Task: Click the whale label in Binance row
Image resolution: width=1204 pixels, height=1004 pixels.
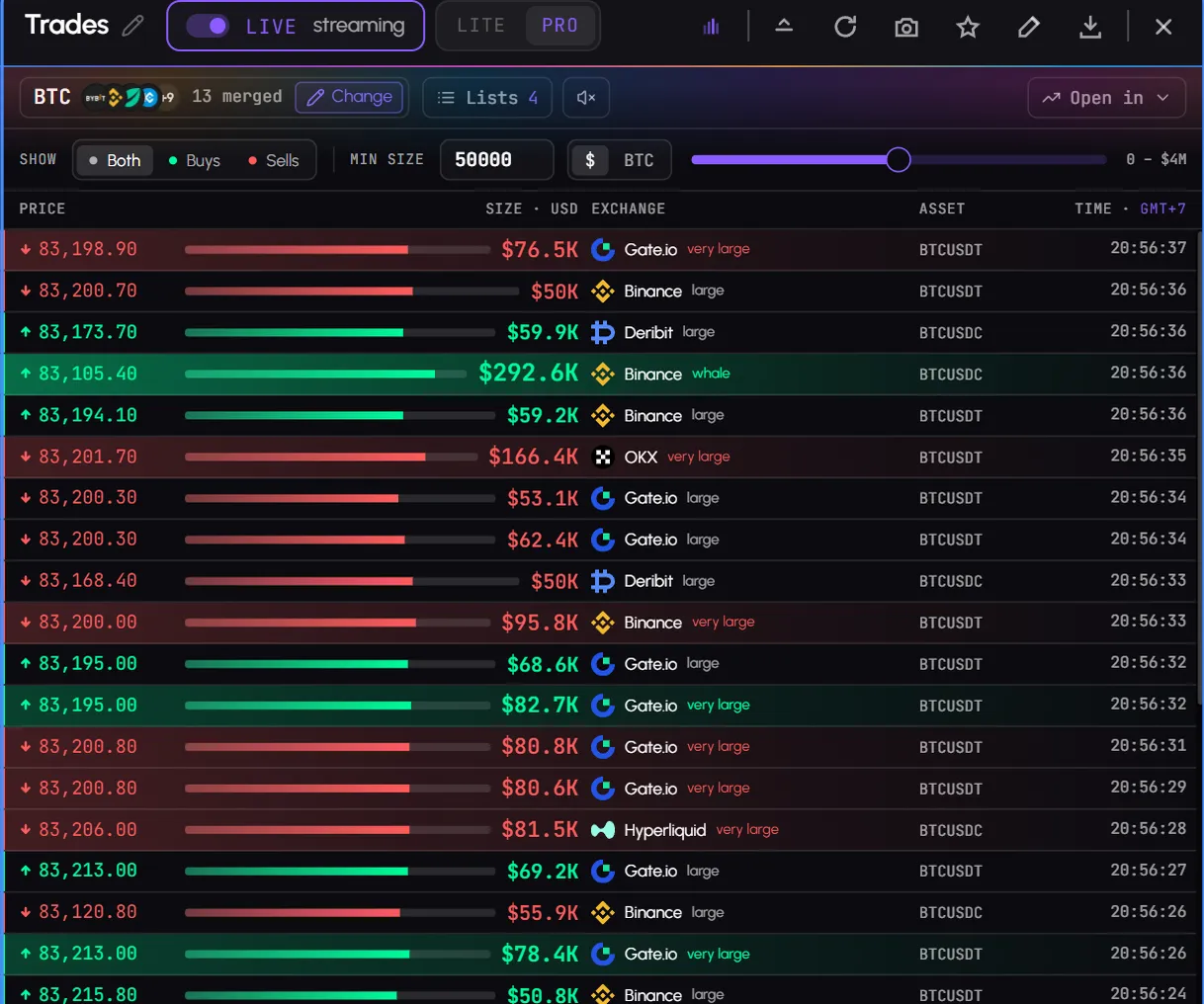Action: (711, 373)
